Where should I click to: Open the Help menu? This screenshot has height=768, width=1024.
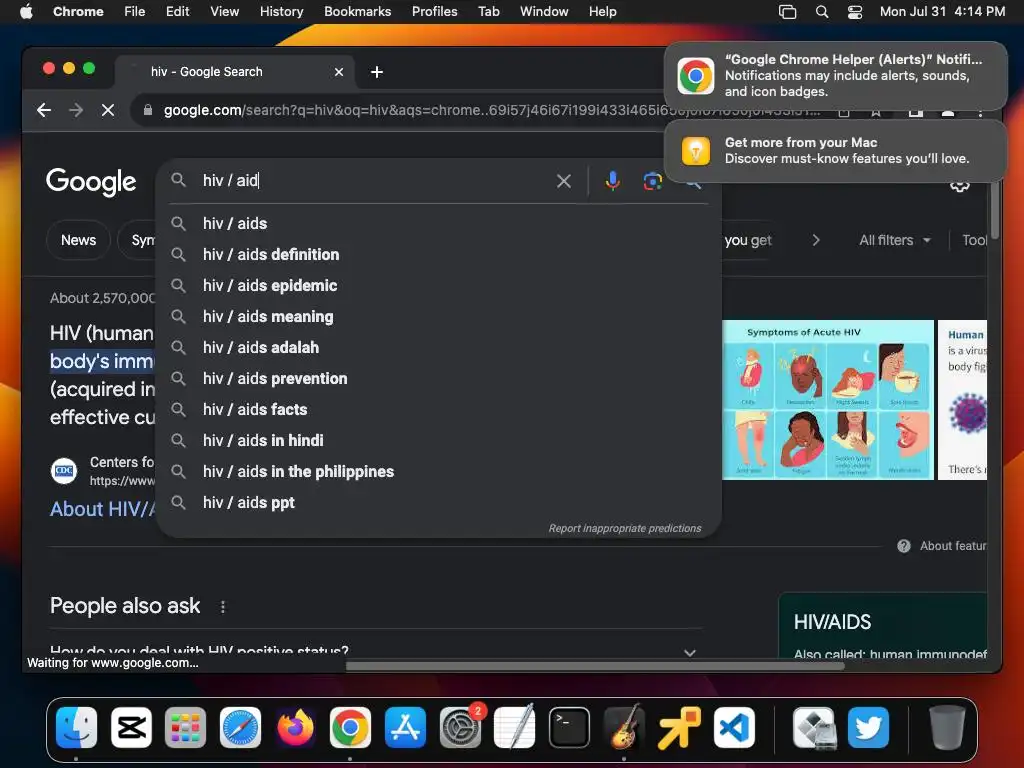(602, 12)
